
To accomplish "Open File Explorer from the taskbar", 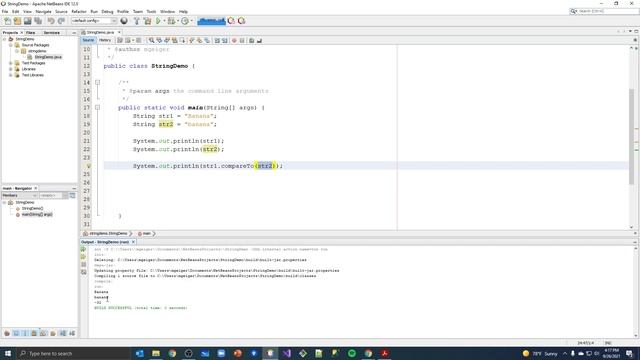I will pyautogui.click(x=156, y=353).
